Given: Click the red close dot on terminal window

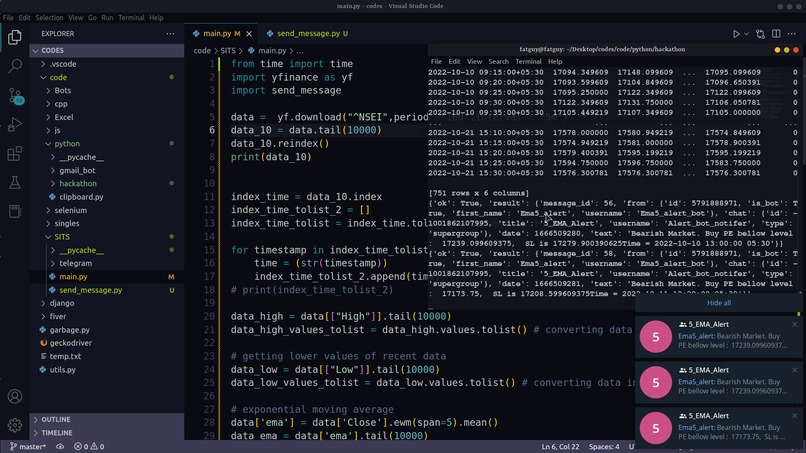Looking at the screenshot, I should click(796, 50).
